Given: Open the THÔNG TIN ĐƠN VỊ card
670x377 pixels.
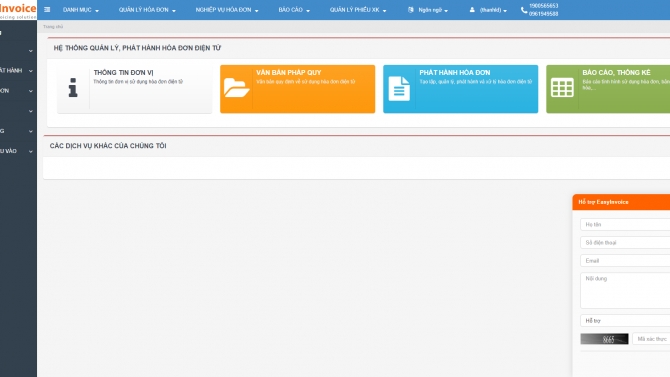Looking at the screenshot, I should pyautogui.click(x=135, y=89).
